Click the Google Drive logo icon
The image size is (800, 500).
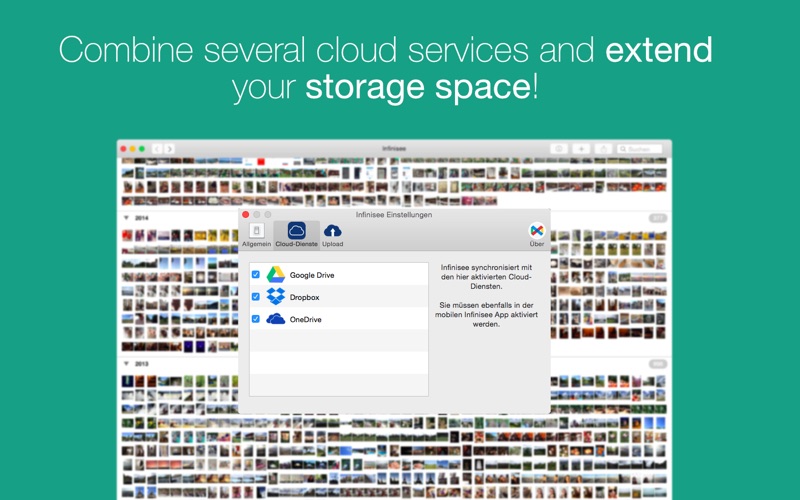pyautogui.click(x=276, y=274)
